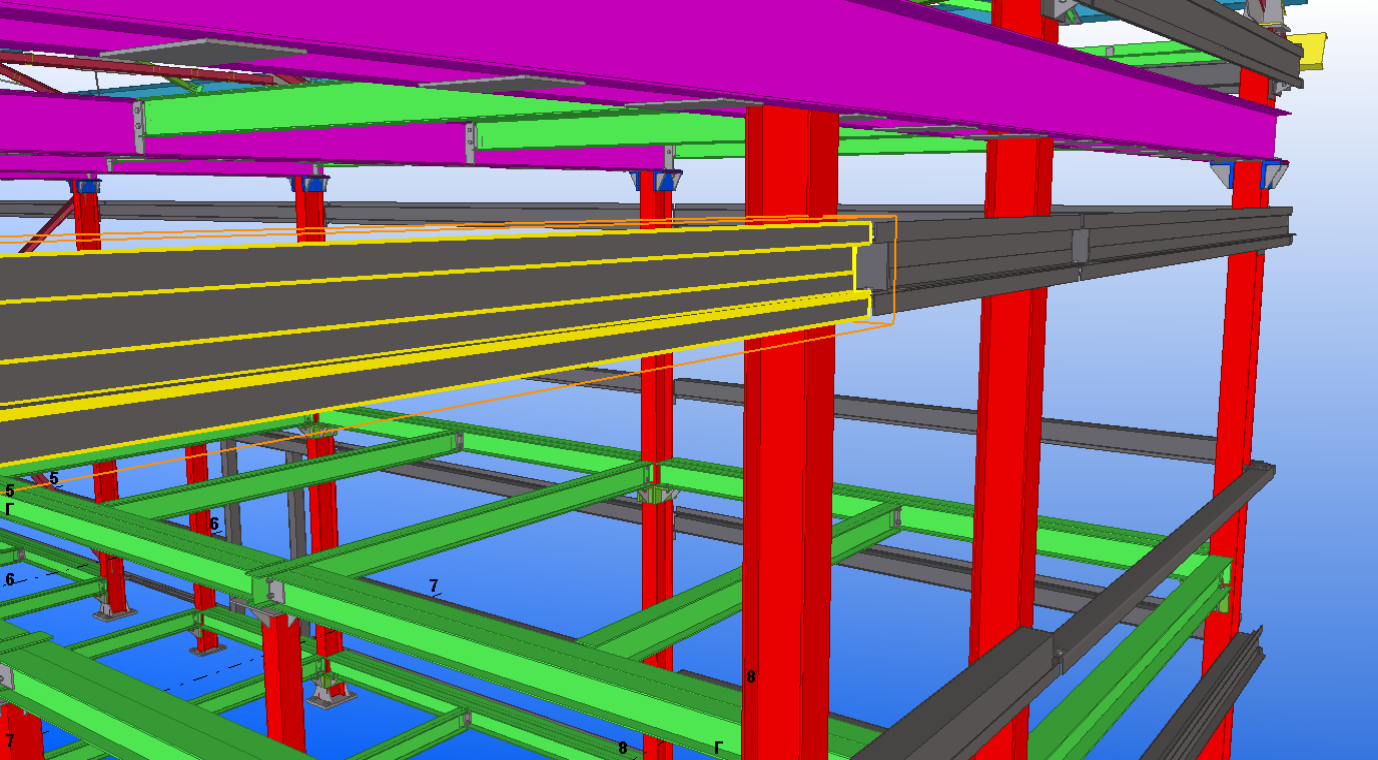Click grid label "Г" under the left-edge "5" label

pos(10,509)
